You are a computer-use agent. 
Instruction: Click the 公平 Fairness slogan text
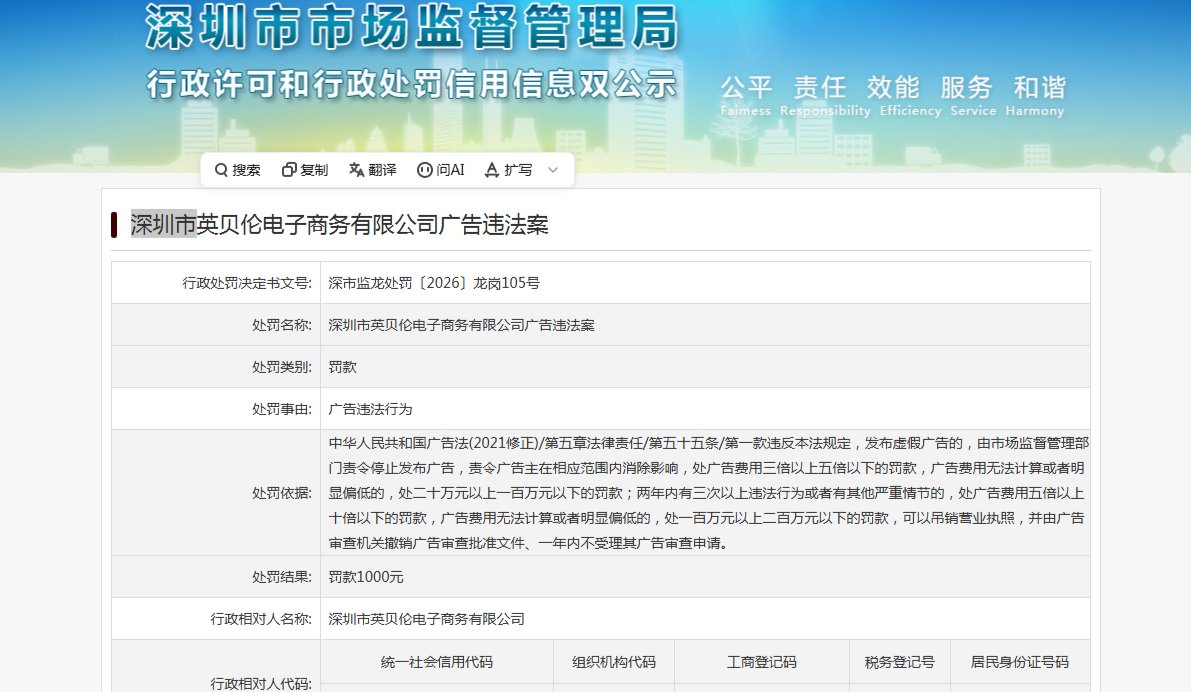tap(746, 96)
